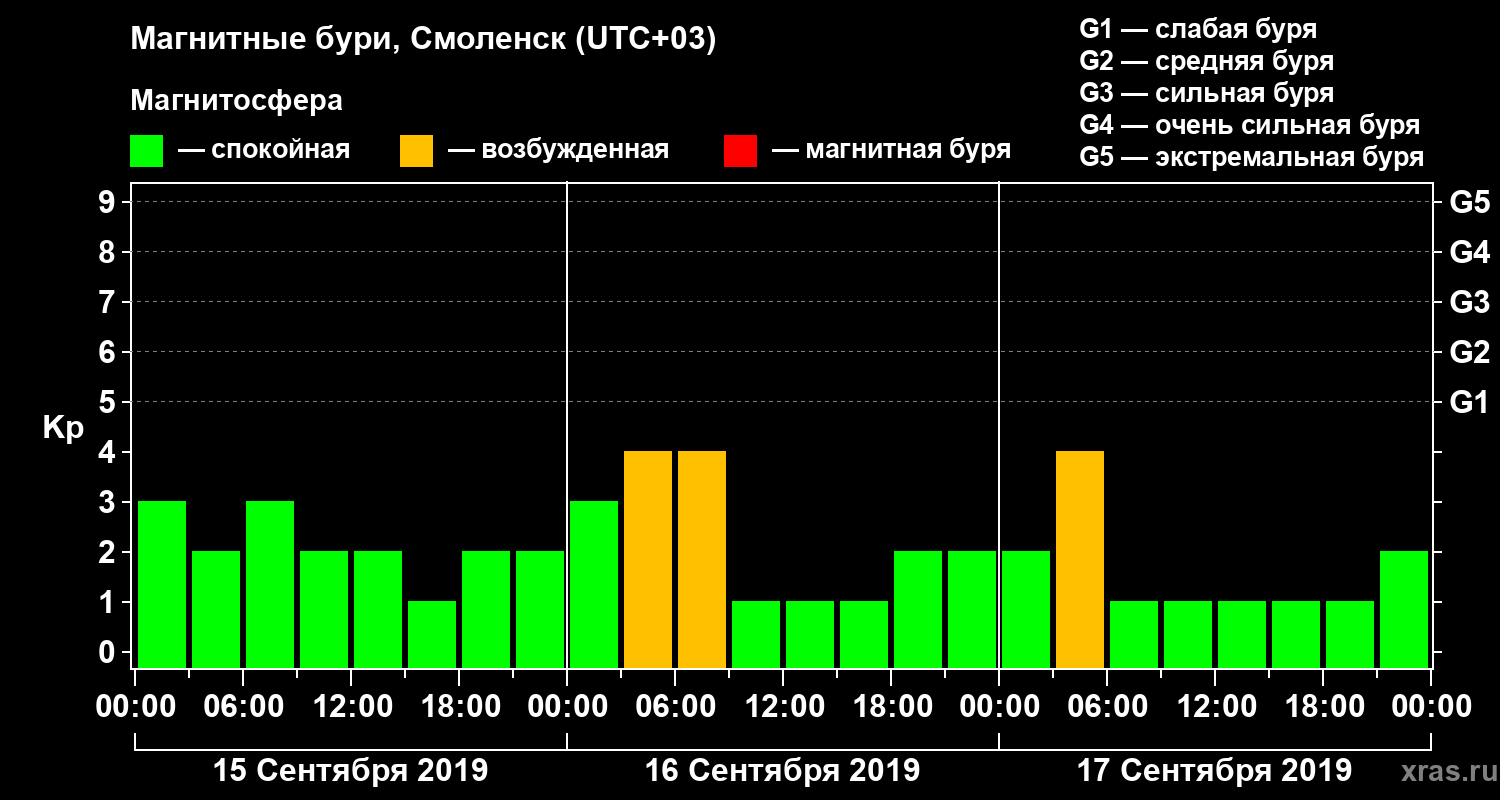Select the chart title 'Магнитные бури, Смоленск (UTC+03)'
Image resolution: width=1500 pixels, height=800 pixels.
point(424,40)
